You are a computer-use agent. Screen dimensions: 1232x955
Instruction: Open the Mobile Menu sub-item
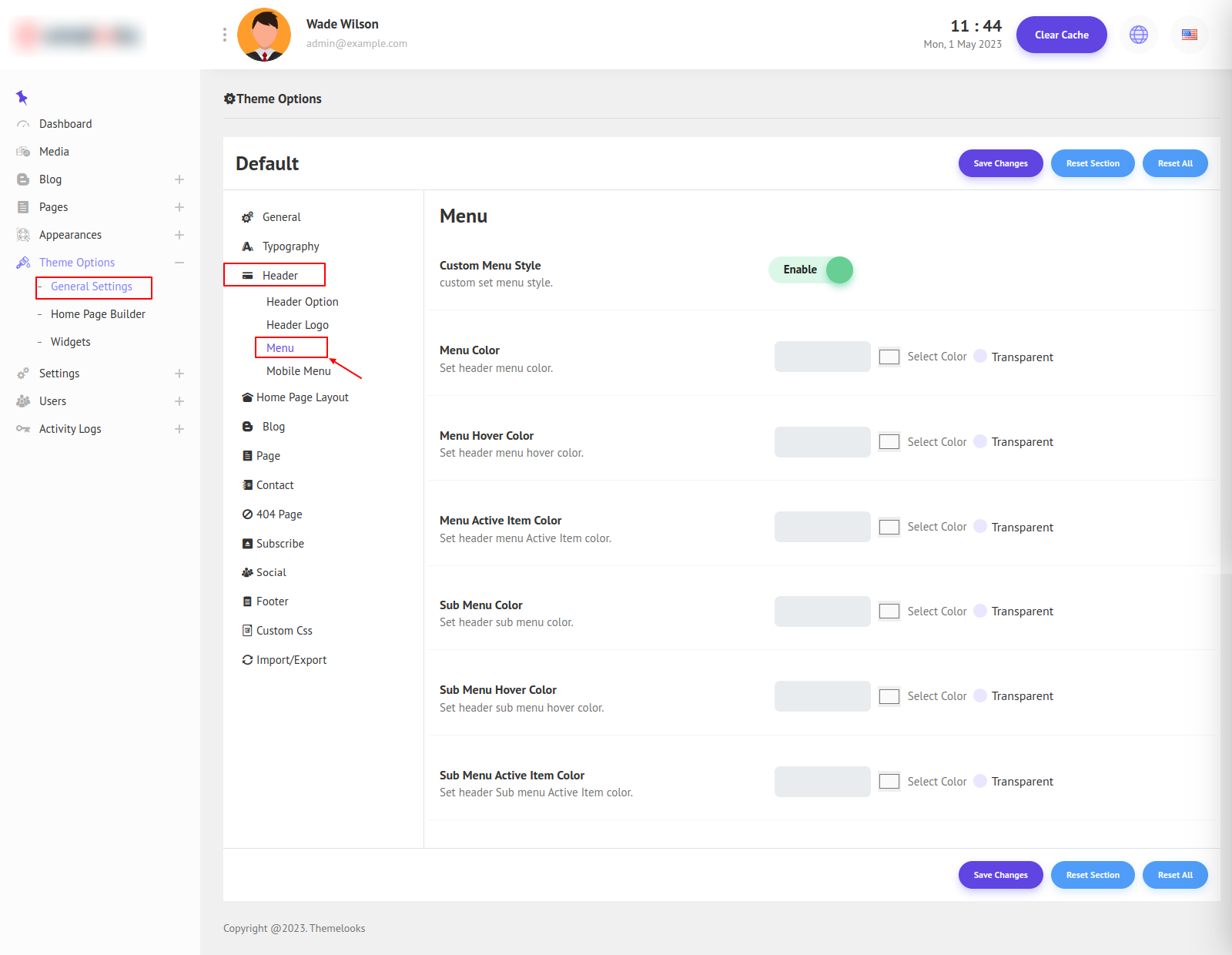298,371
